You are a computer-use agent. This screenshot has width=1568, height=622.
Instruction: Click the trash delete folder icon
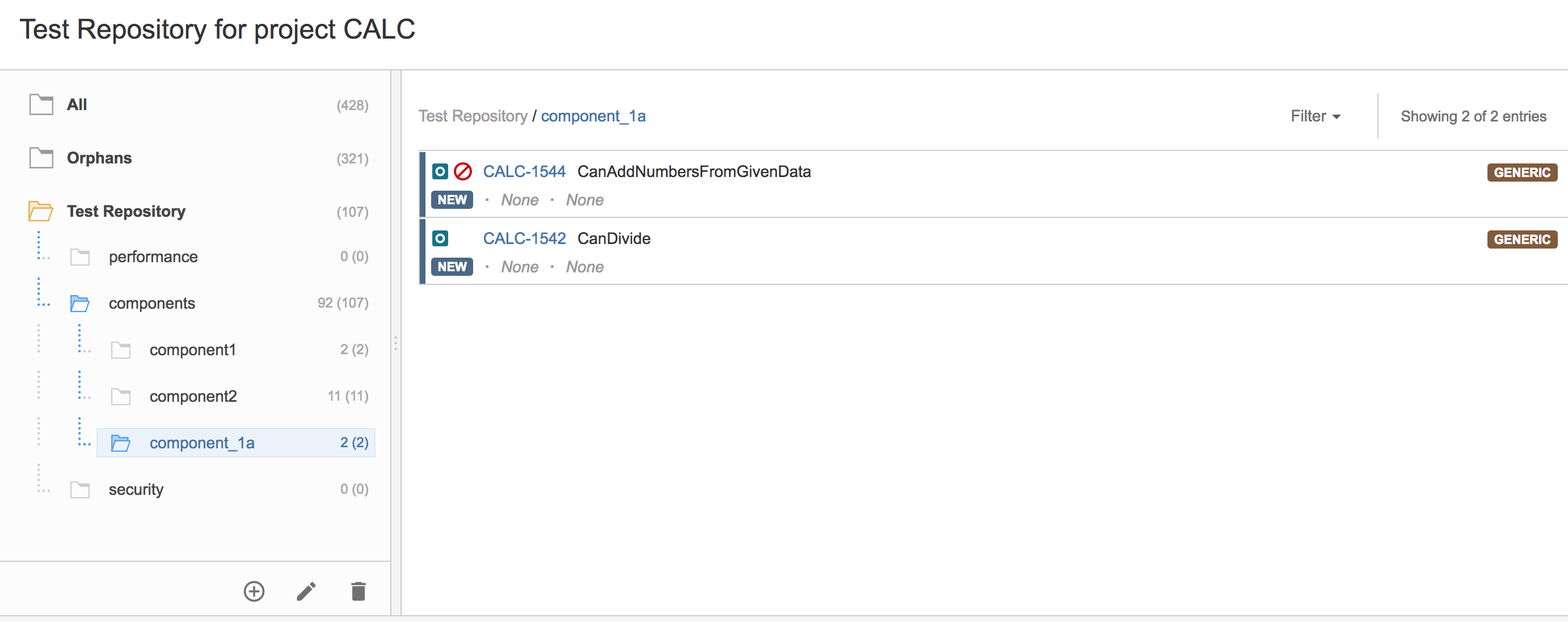coord(359,591)
